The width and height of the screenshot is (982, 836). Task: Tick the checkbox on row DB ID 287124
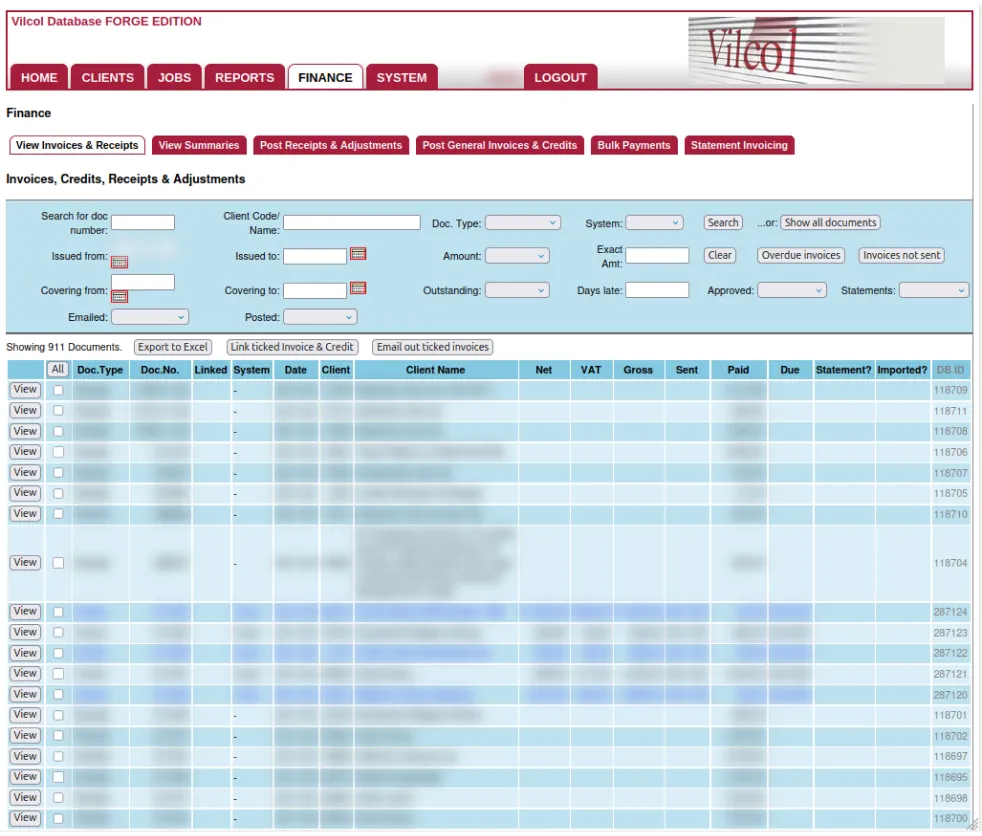(x=58, y=611)
